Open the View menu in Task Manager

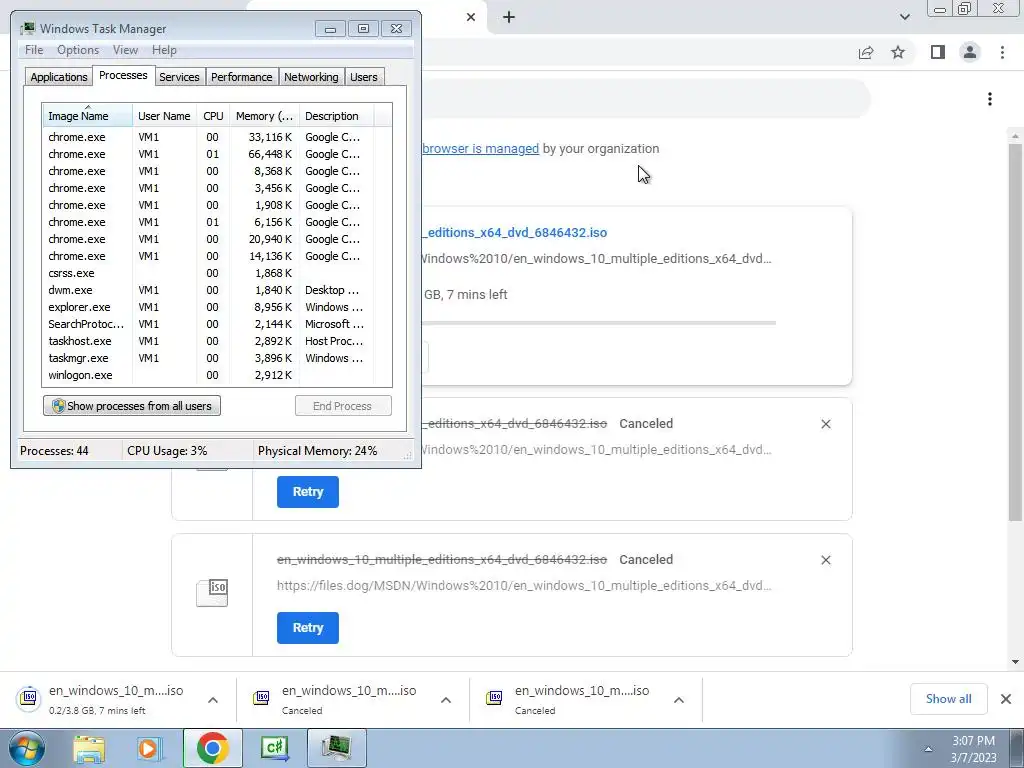coord(125,50)
